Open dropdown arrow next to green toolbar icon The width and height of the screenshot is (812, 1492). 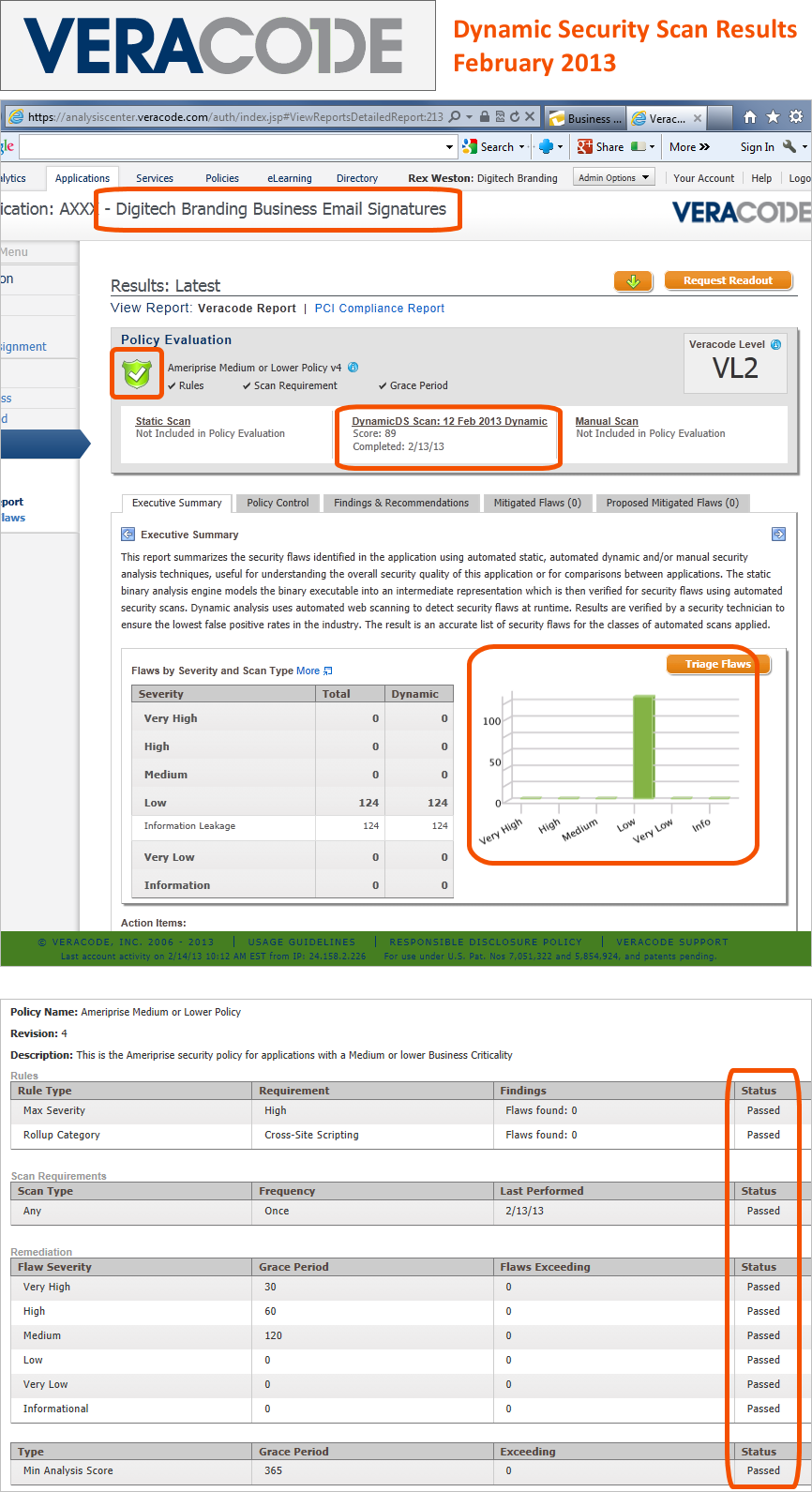653,147
